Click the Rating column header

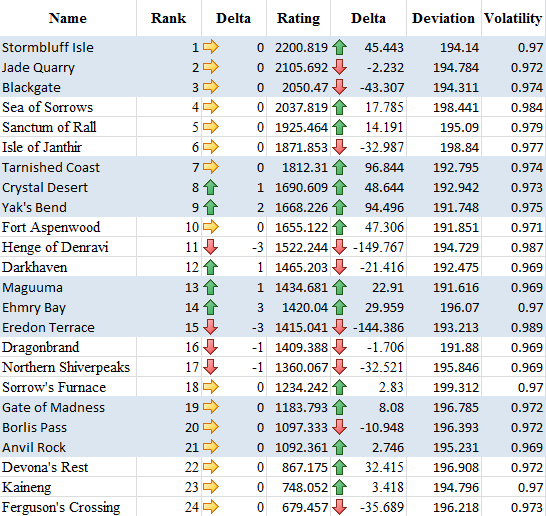pyautogui.click(x=298, y=18)
